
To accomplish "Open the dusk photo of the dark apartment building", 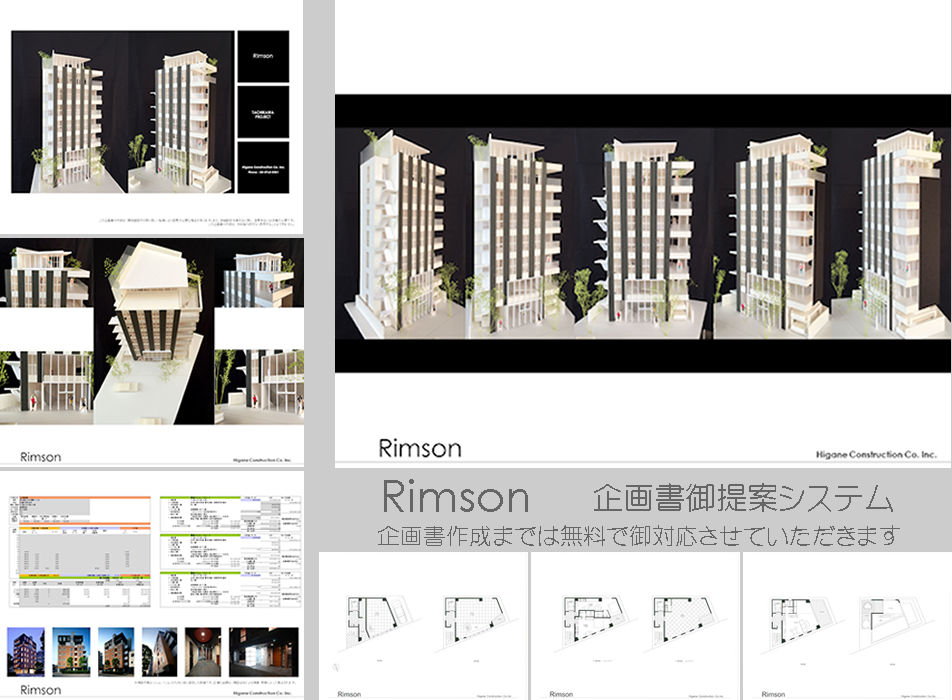I will [26, 652].
